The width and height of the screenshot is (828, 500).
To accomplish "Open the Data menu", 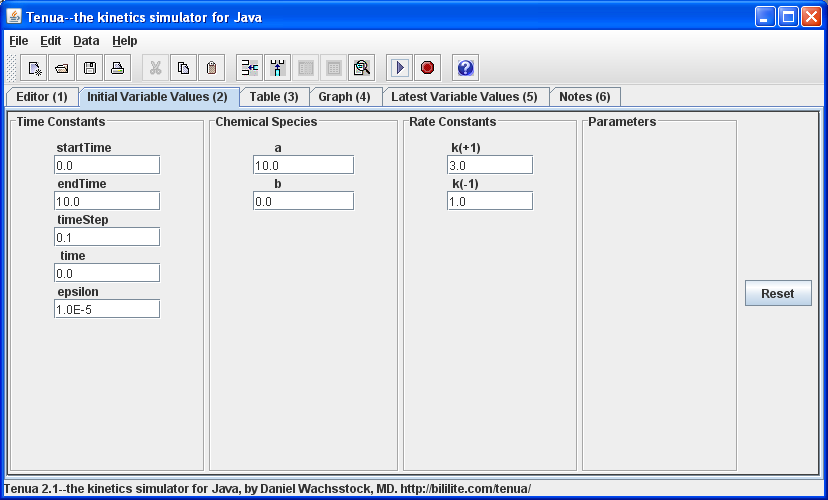I will pyautogui.click(x=86, y=41).
